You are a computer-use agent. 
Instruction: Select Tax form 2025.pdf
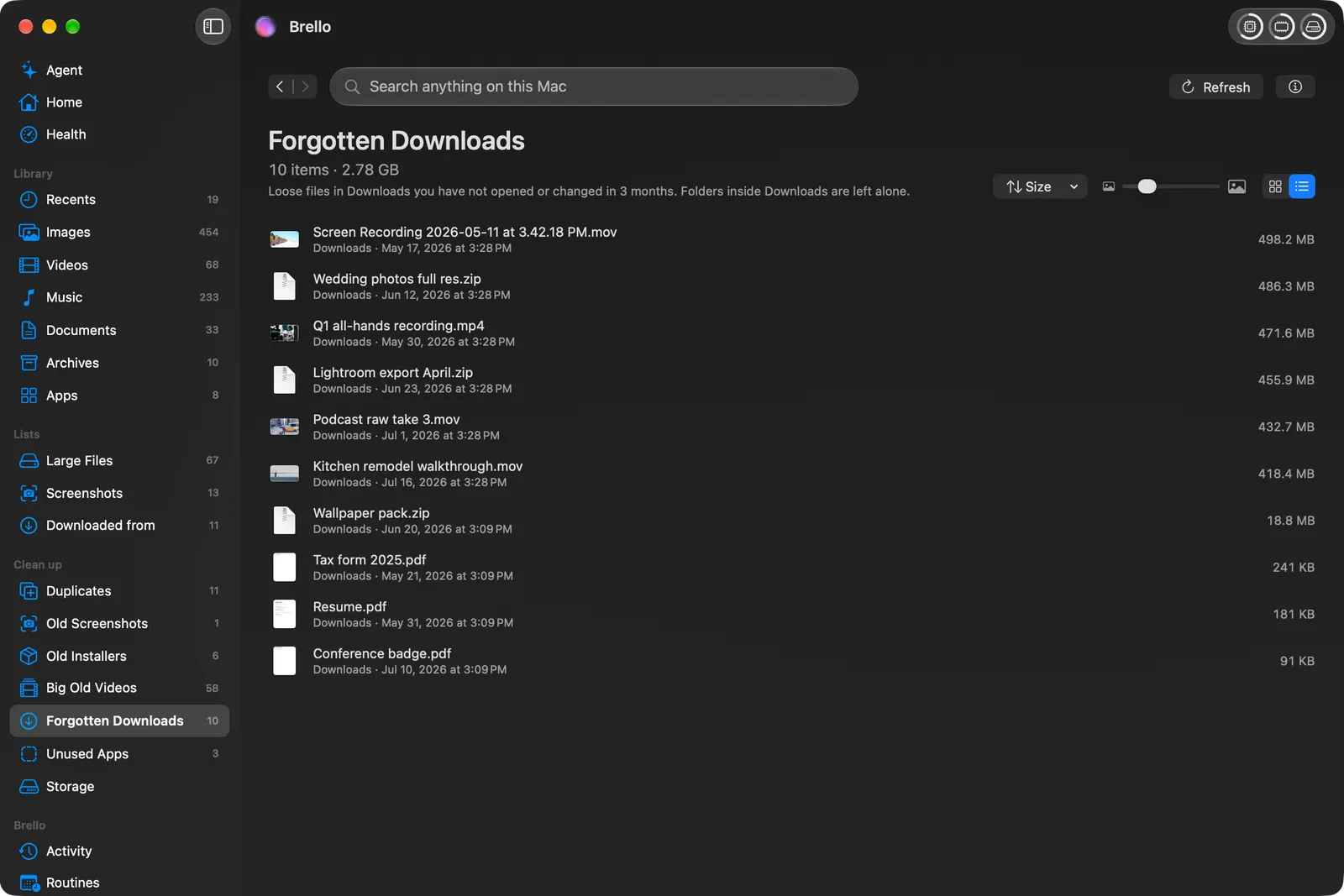[792, 568]
